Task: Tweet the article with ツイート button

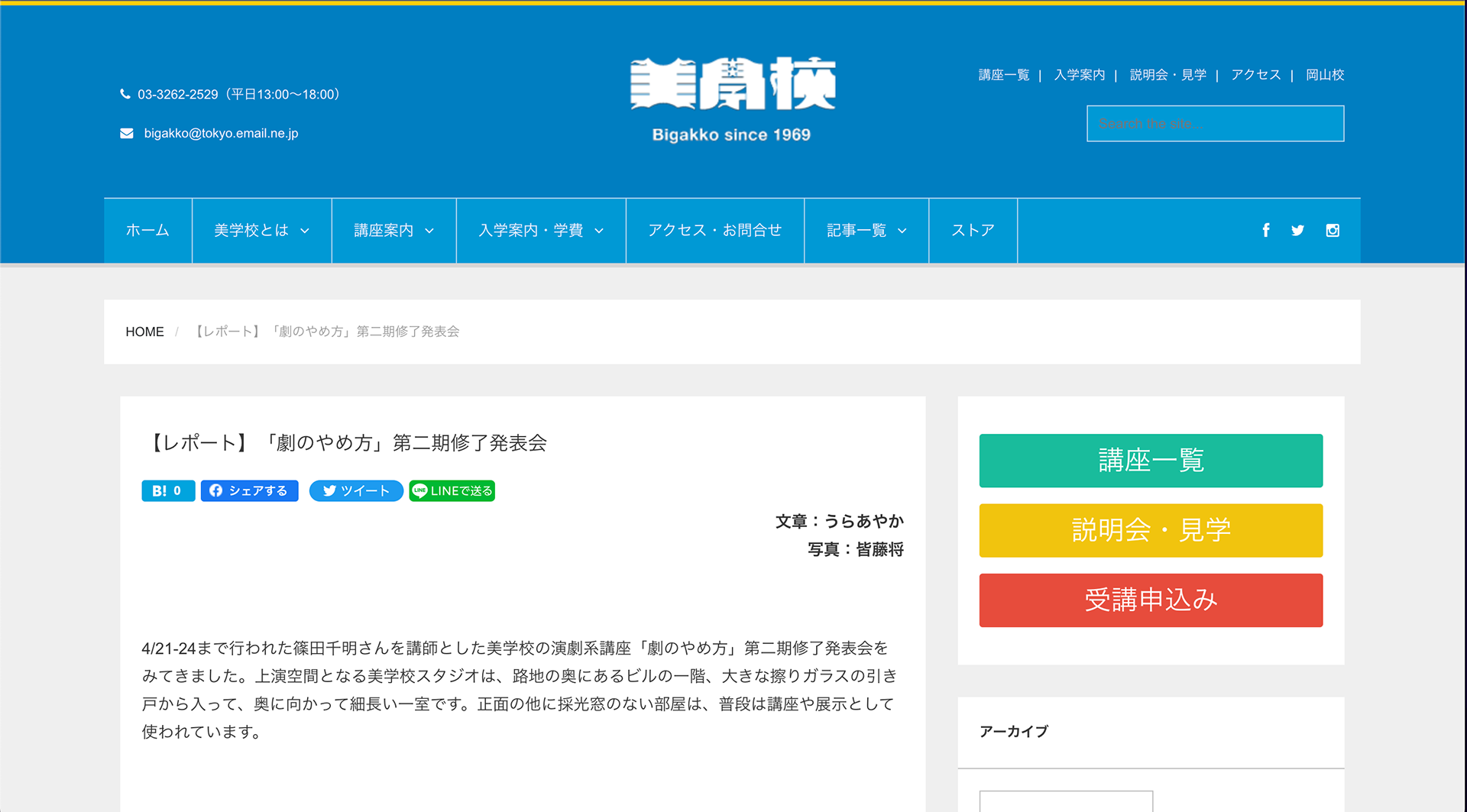Action: coord(356,490)
